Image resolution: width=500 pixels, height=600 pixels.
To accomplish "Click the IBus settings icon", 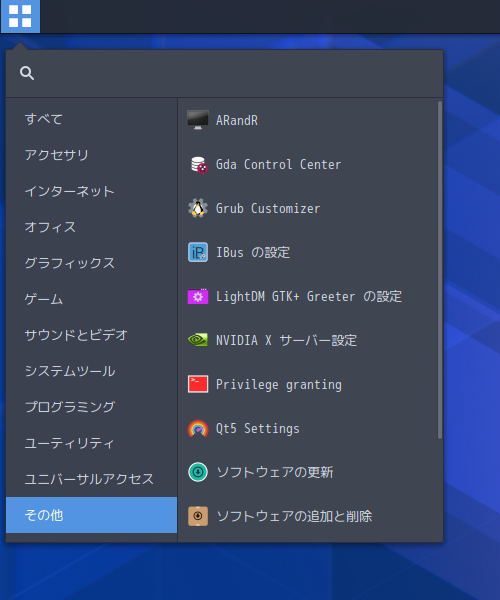I will [x=198, y=252].
